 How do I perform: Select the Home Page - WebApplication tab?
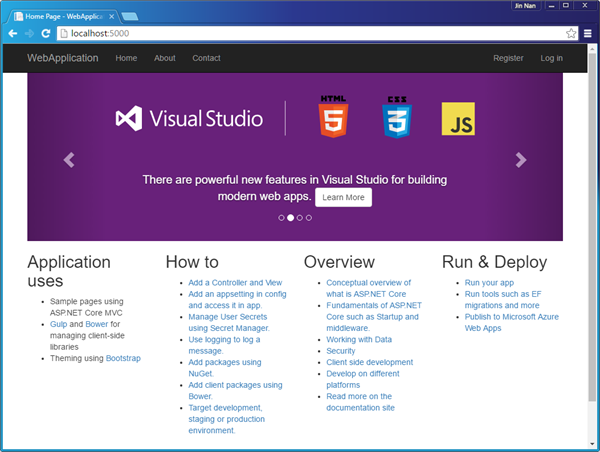(x=63, y=16)
